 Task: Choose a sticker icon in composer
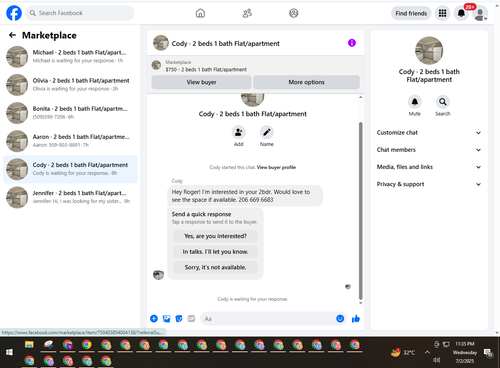click(x=179, y=319)
